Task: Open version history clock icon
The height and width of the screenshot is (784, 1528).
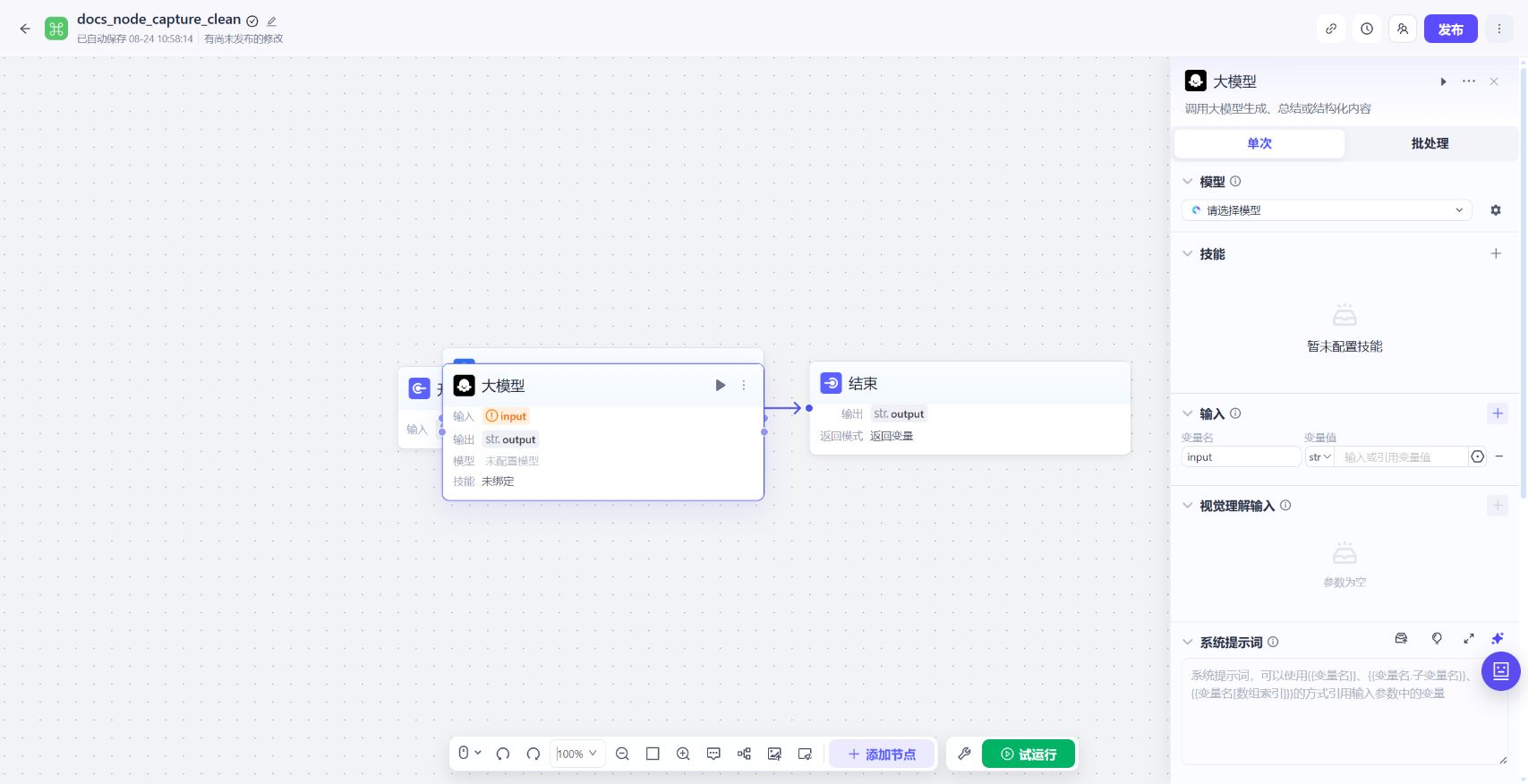Action: (x=1367, y=29)
